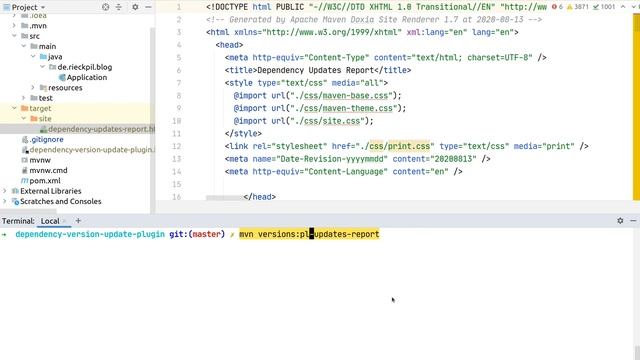Click the Dependency Updates Report title text

click(x=316, y=70)
